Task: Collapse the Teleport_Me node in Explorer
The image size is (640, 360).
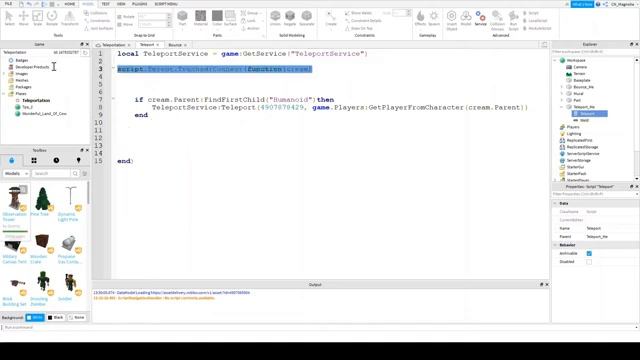Action: [562, 107]
